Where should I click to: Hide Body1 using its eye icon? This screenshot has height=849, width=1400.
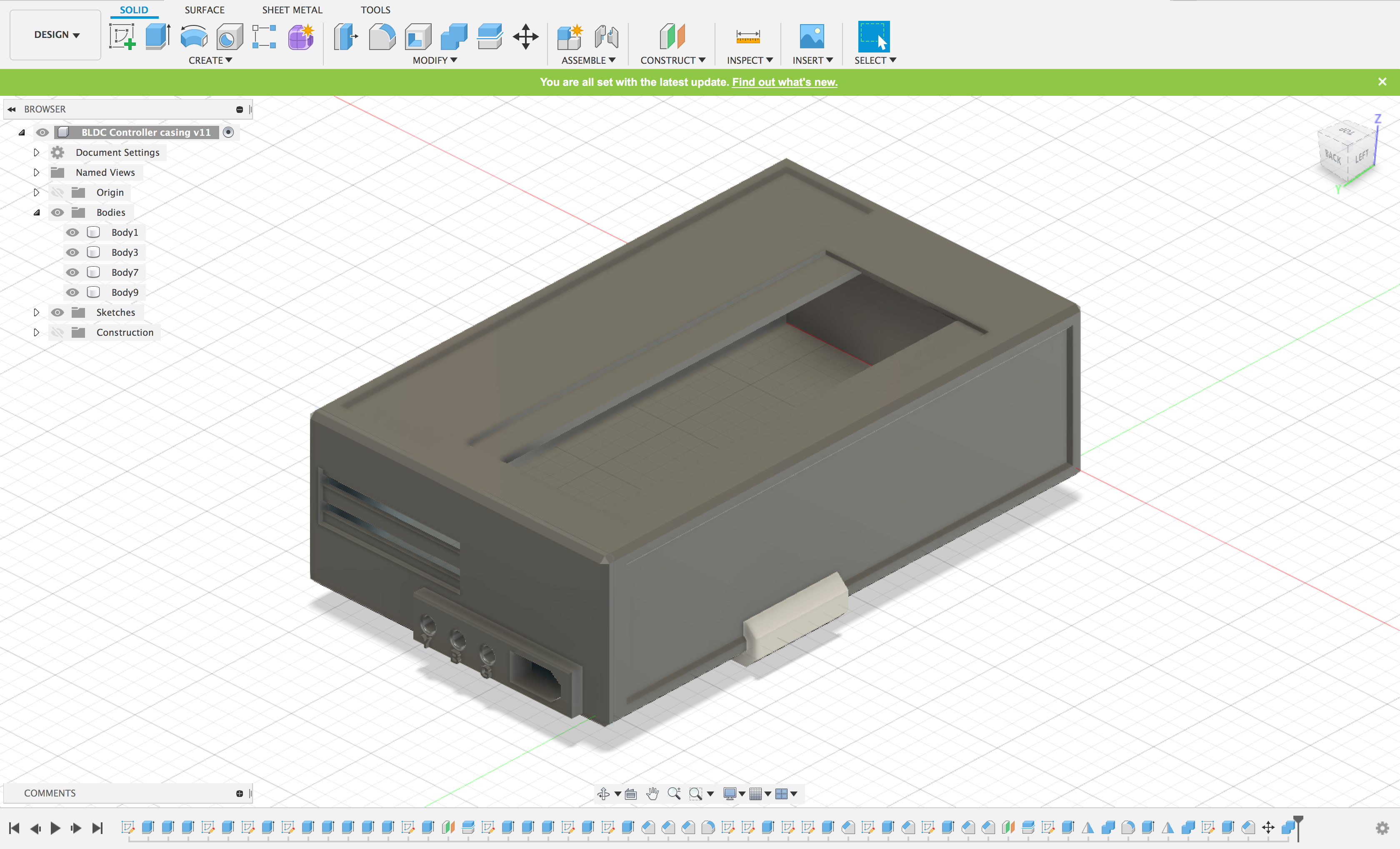72,232
